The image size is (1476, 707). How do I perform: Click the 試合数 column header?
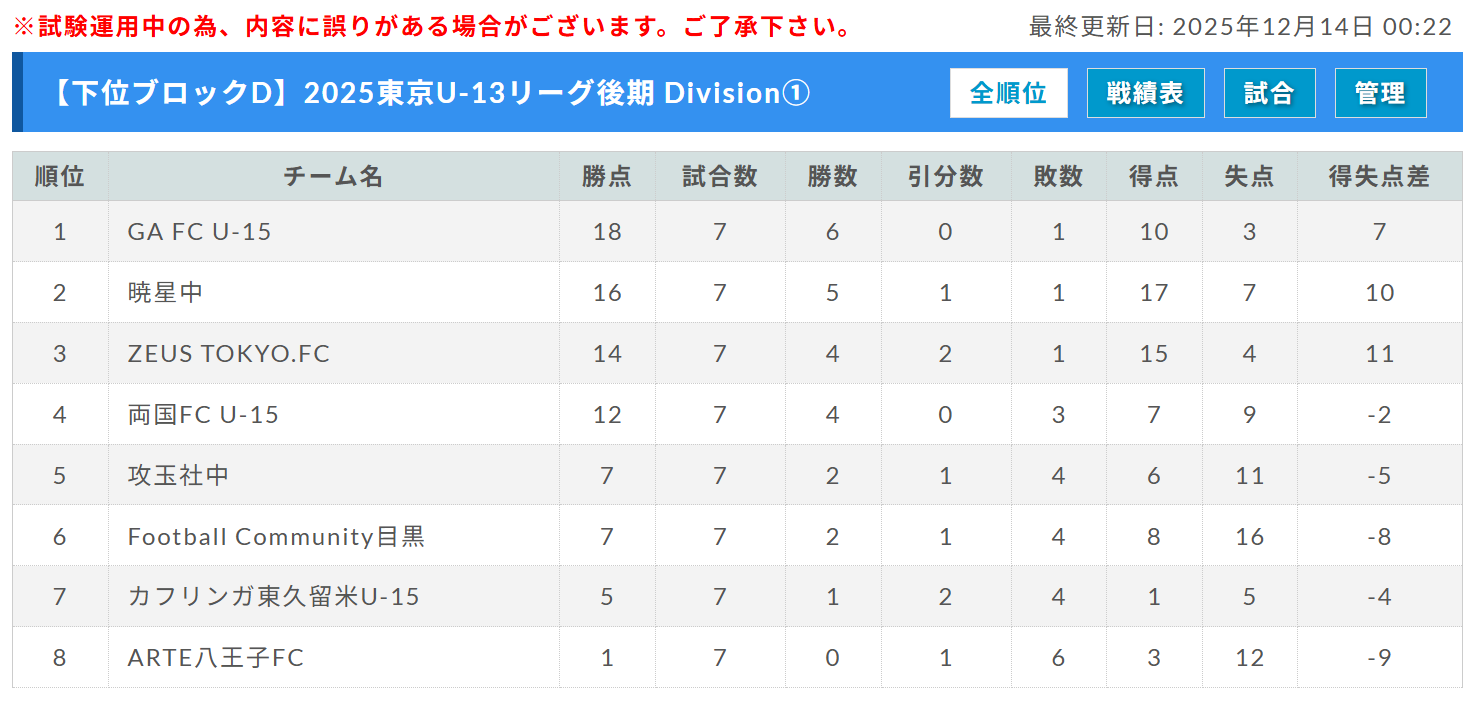pos(720,177)
